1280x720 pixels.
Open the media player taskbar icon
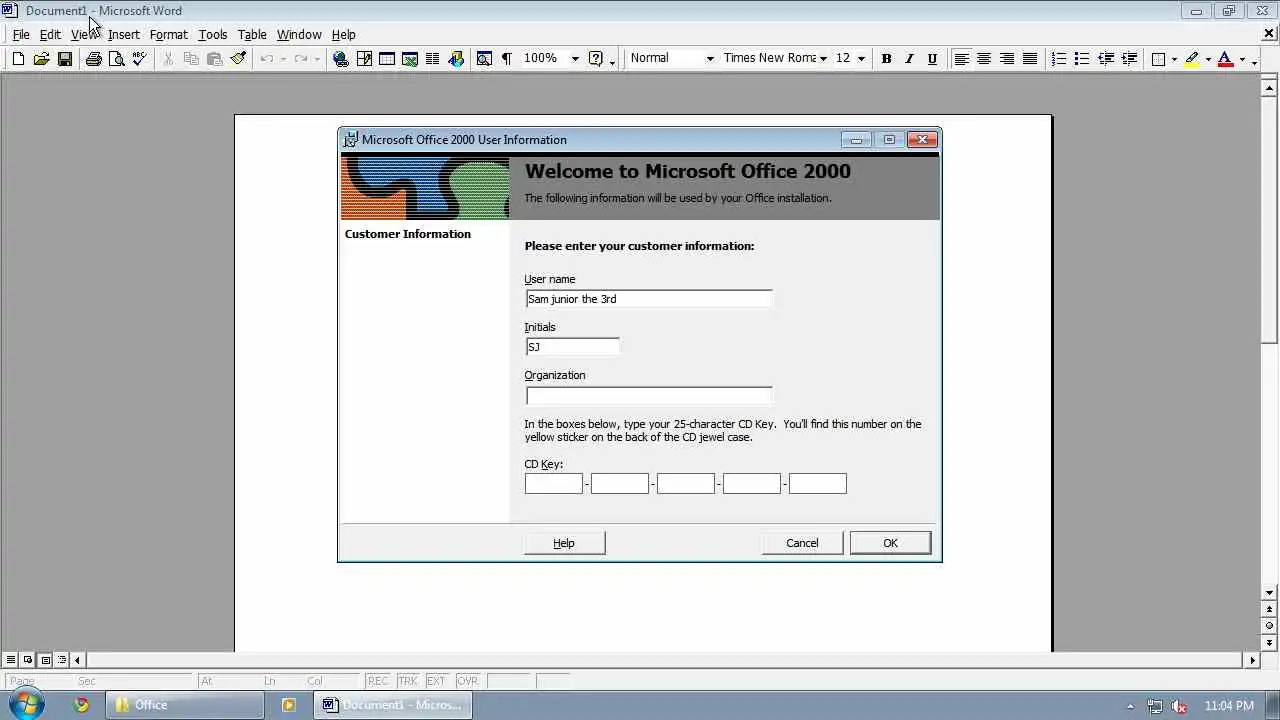288,705
